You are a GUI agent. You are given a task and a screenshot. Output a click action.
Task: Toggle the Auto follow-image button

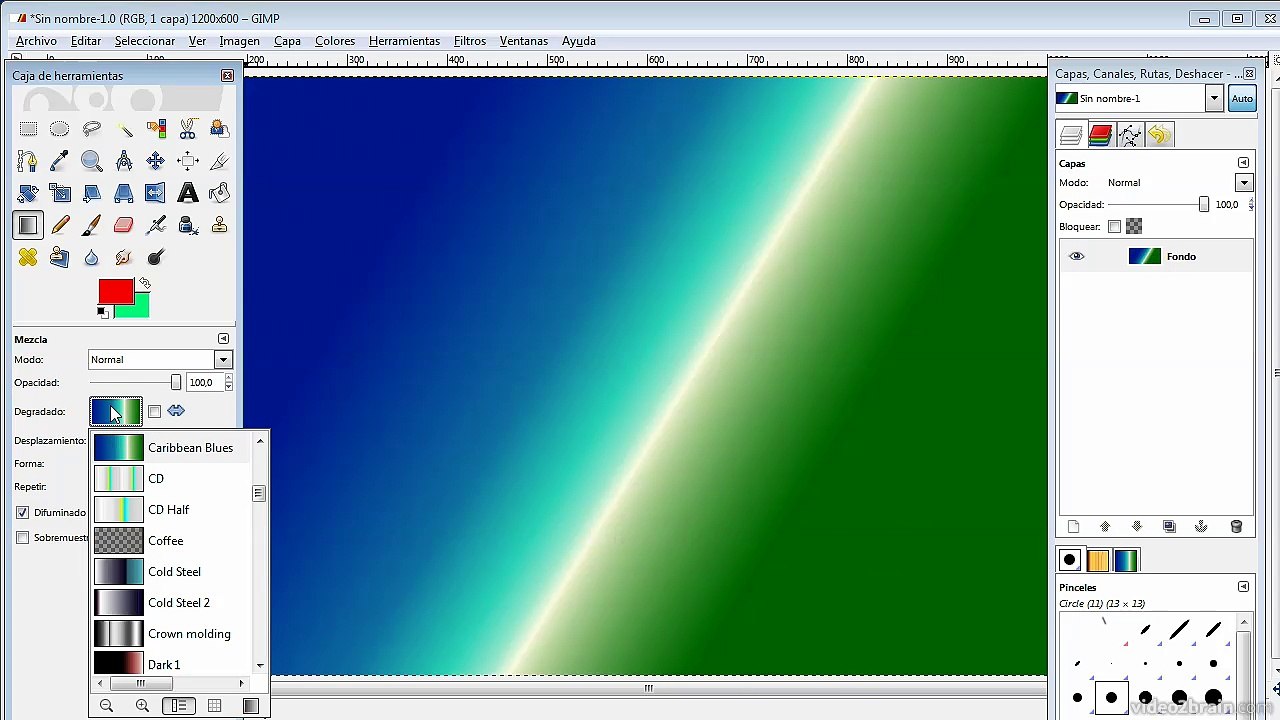pyautogui.click(x=1242, y=98)
